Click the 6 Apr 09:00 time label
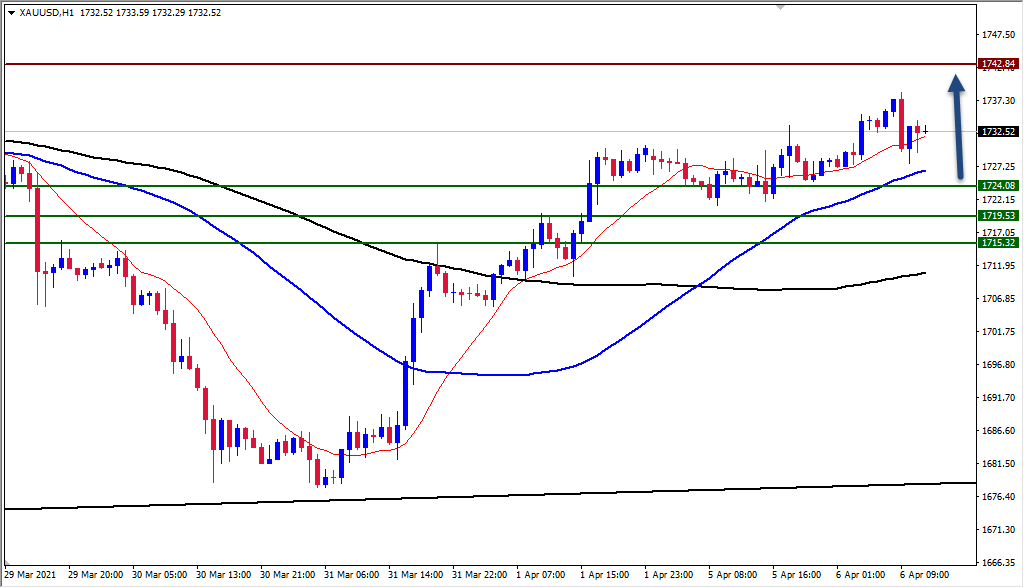 (925, 575)
